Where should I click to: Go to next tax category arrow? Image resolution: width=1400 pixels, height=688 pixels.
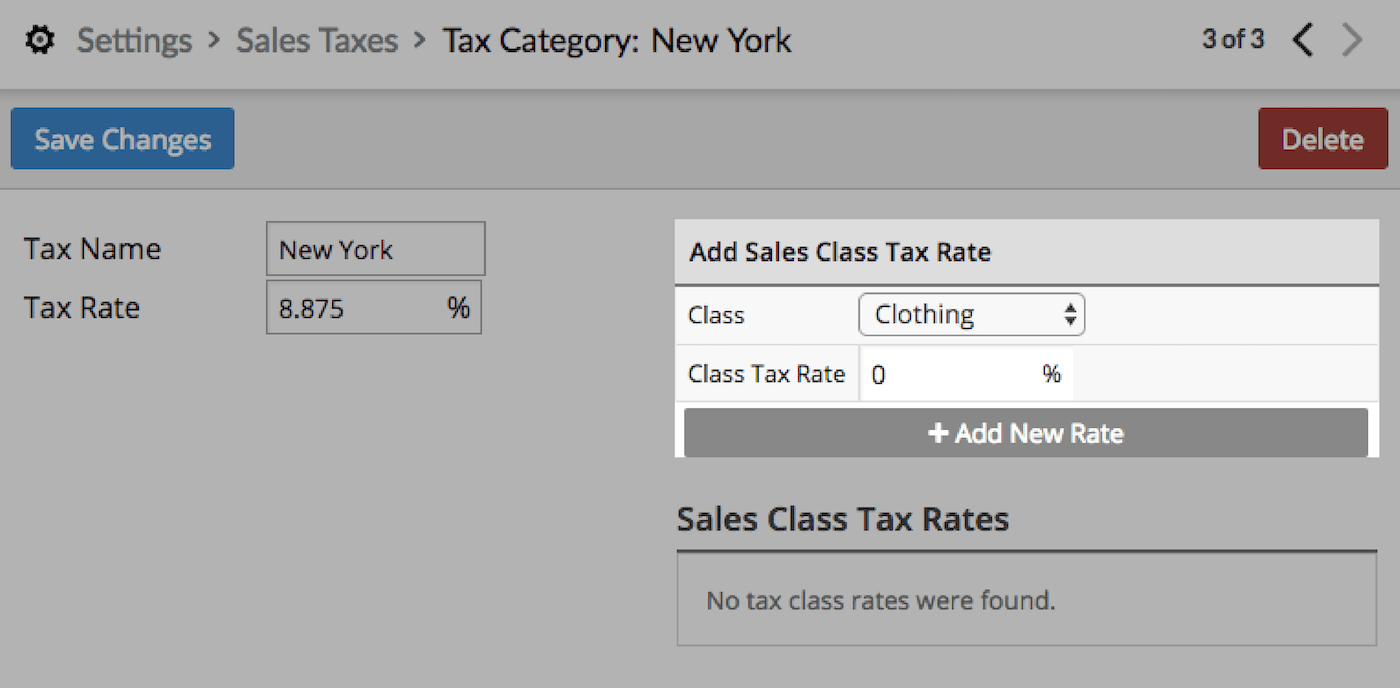coord(1352,40)
